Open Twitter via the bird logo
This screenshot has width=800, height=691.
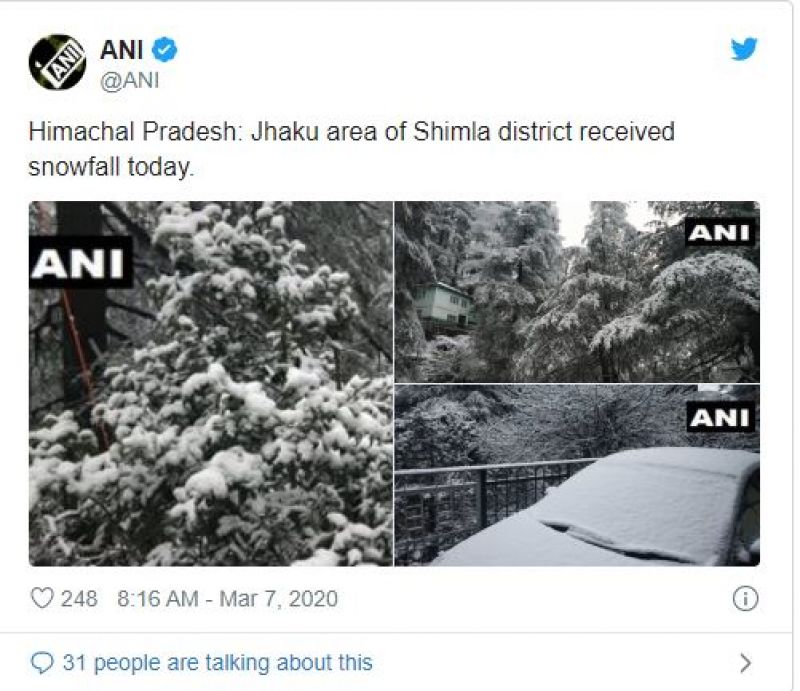pyautogui.click(x=744, y=50)
